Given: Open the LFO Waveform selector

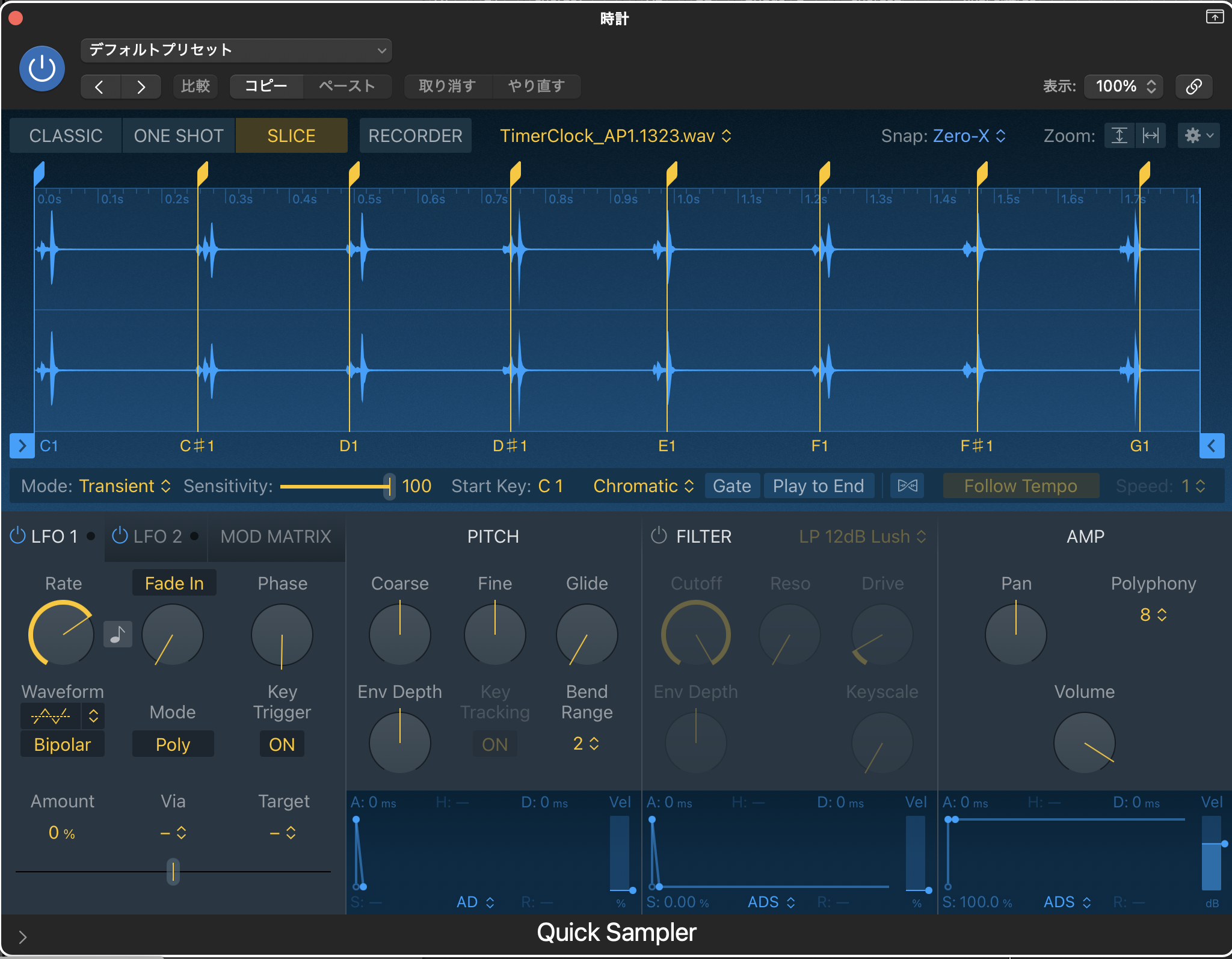Looking at the screenshot, I should pyautogui.click(x=63, y=715).
